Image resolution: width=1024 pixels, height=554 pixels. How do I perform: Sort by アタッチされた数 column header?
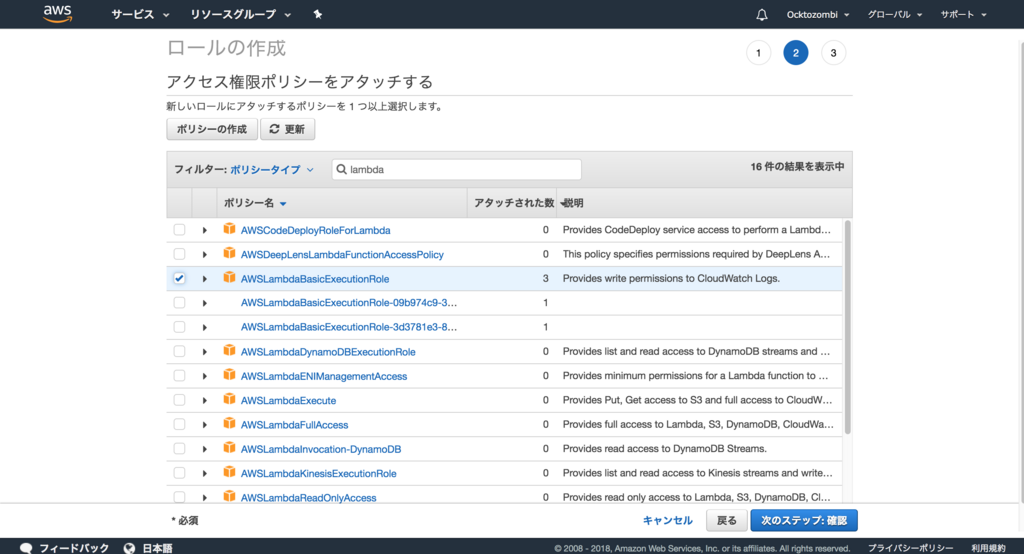coord(514,203)
